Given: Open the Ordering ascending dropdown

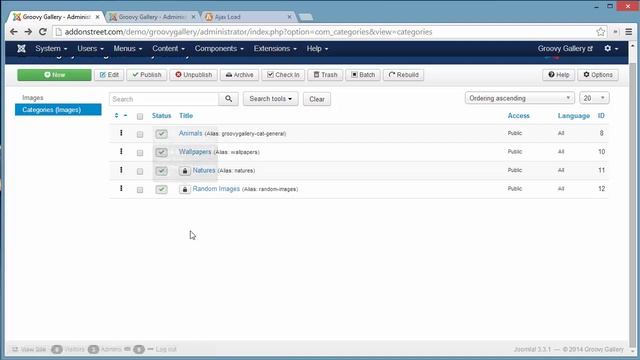Looking at the screenshot, I should [x=519, y=98].
